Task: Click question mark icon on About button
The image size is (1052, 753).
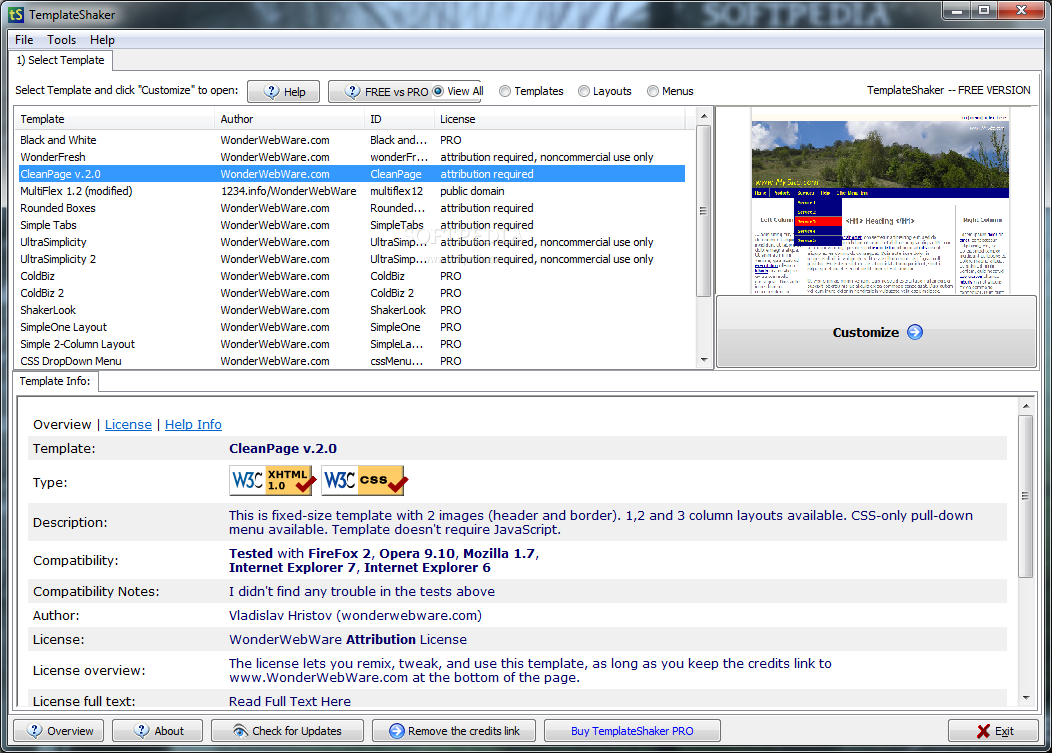Action: point(141,731)
